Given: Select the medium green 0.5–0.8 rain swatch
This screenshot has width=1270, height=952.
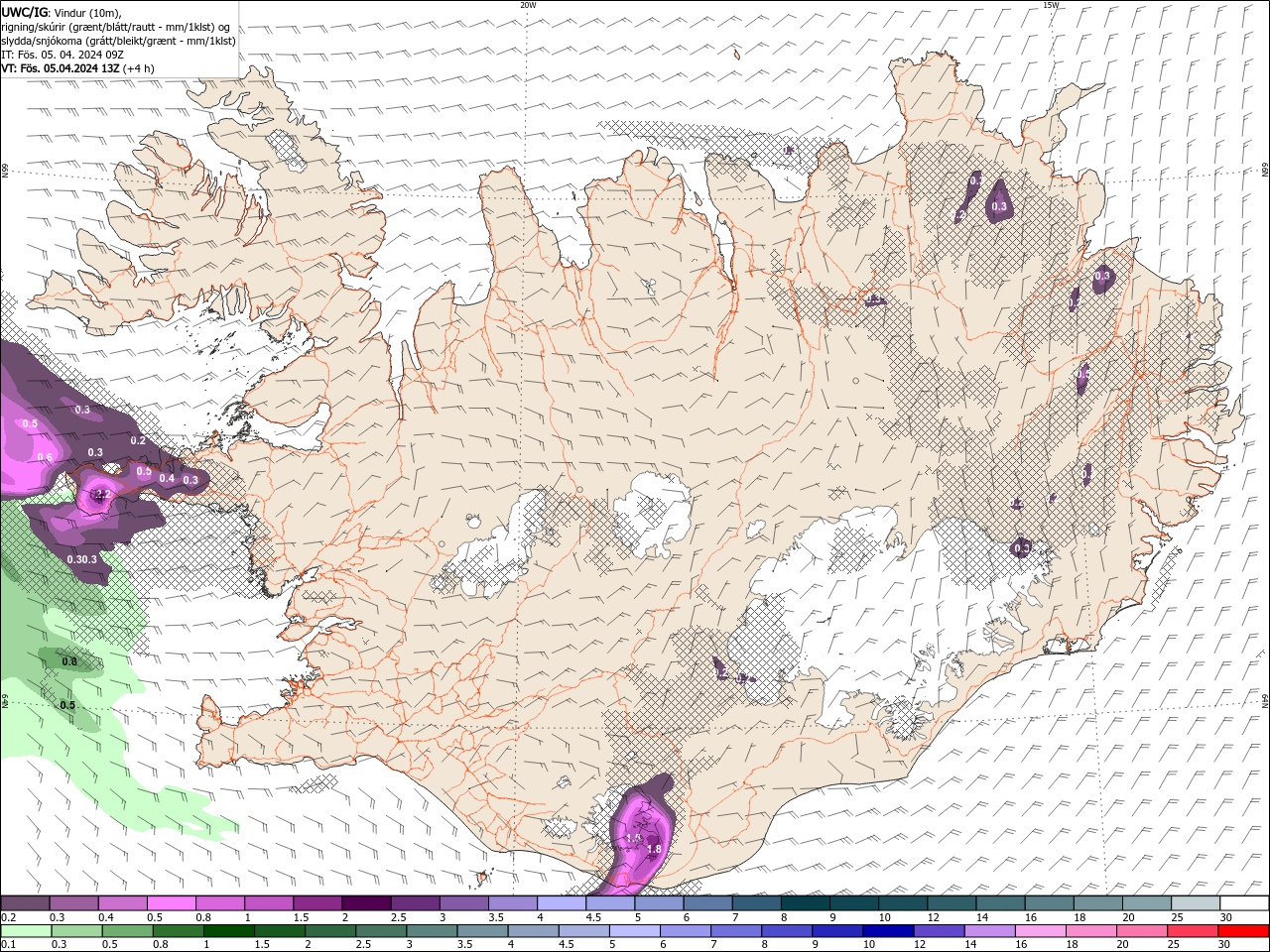Looking at the screenshot, I should pos(128,931).
